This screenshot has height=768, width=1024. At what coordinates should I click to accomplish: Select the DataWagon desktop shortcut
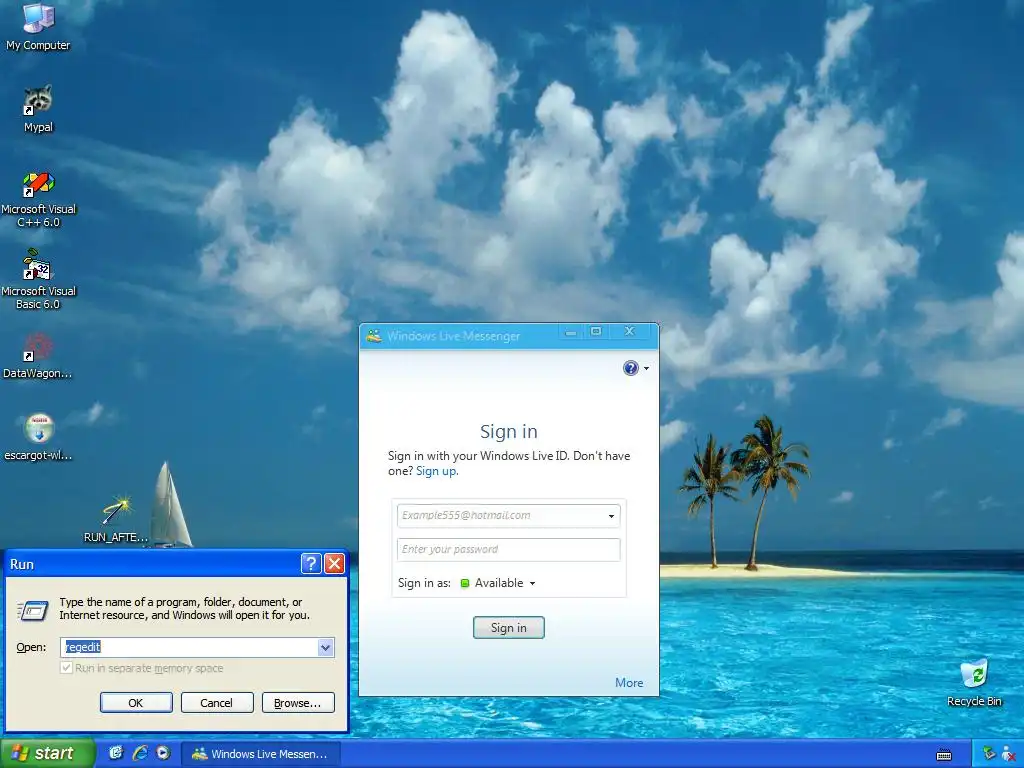pyautogui.click(x=38, y=356)
